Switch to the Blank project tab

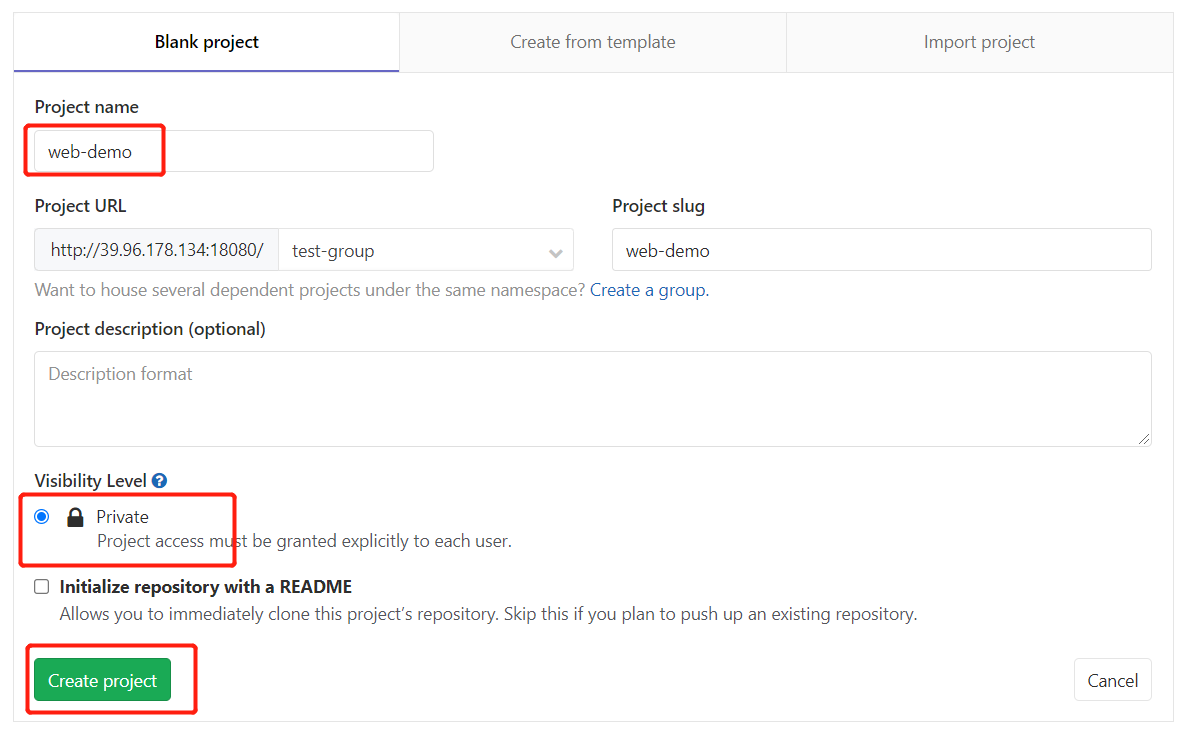207,42
